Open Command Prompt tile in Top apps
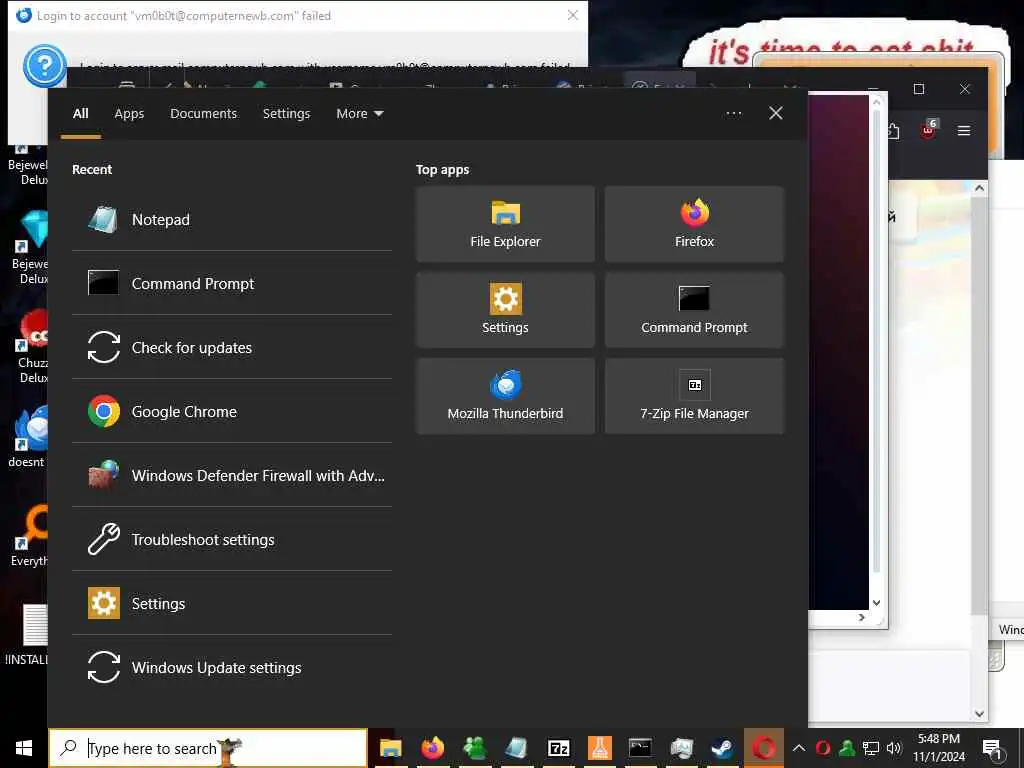 694,310
